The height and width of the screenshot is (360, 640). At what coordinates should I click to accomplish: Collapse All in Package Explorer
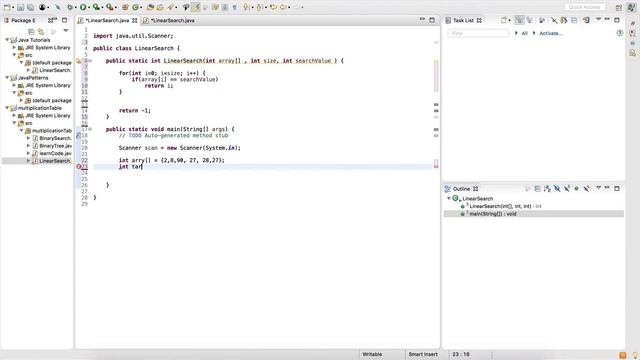coord(31,31)
